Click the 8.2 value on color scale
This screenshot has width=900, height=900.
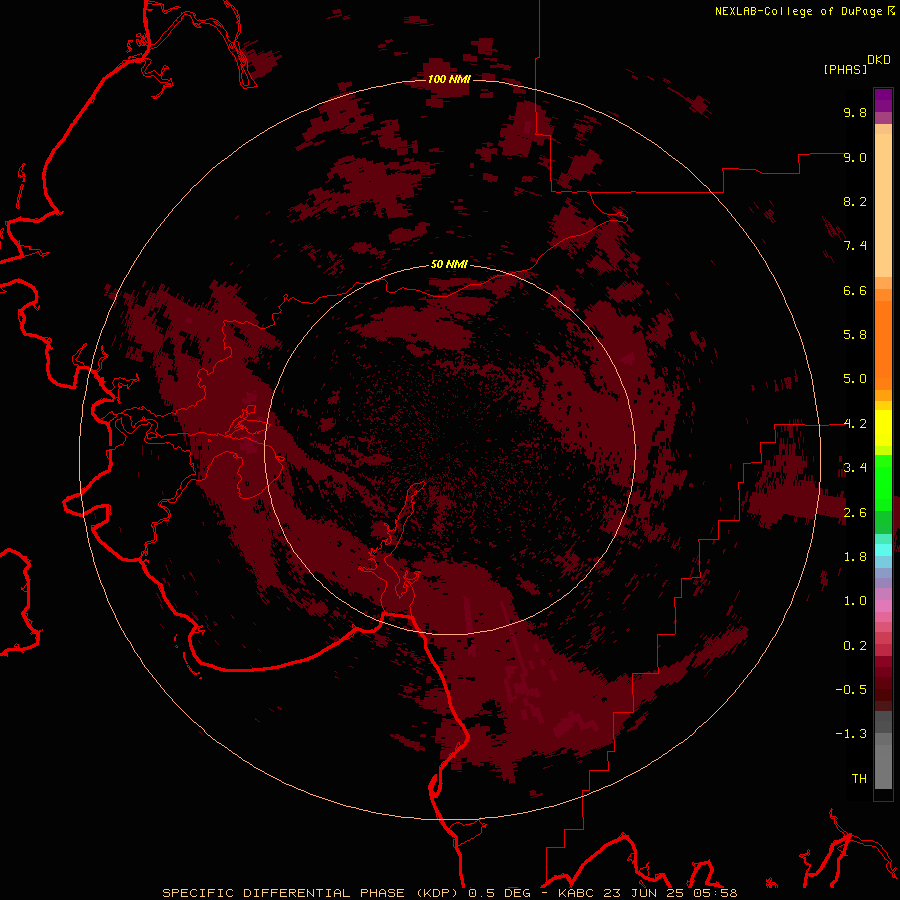point(855,201)
